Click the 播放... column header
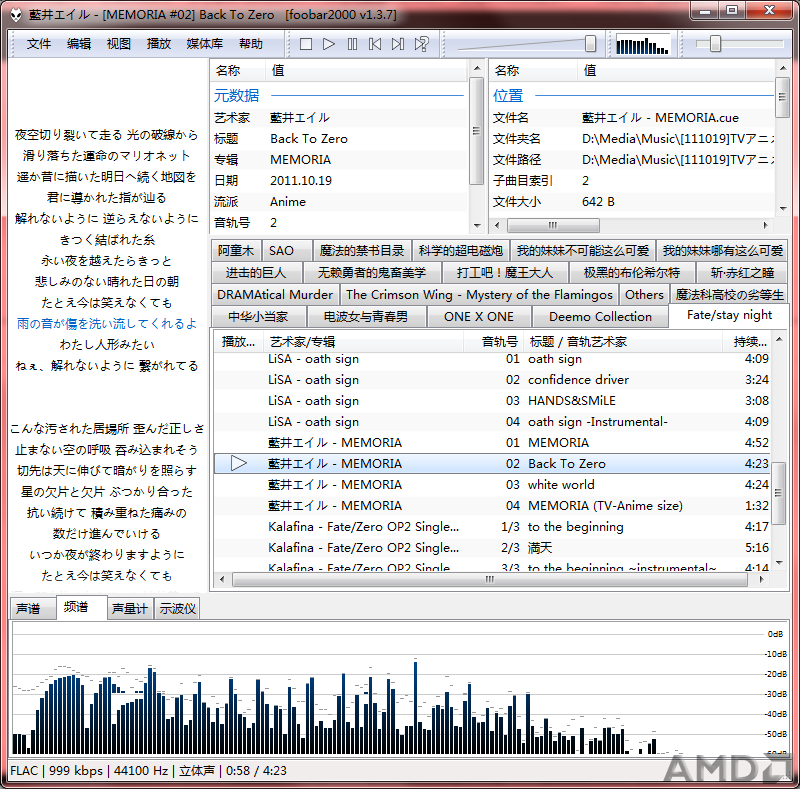This screenshot has width=800, height=789. tap(238, 341)
